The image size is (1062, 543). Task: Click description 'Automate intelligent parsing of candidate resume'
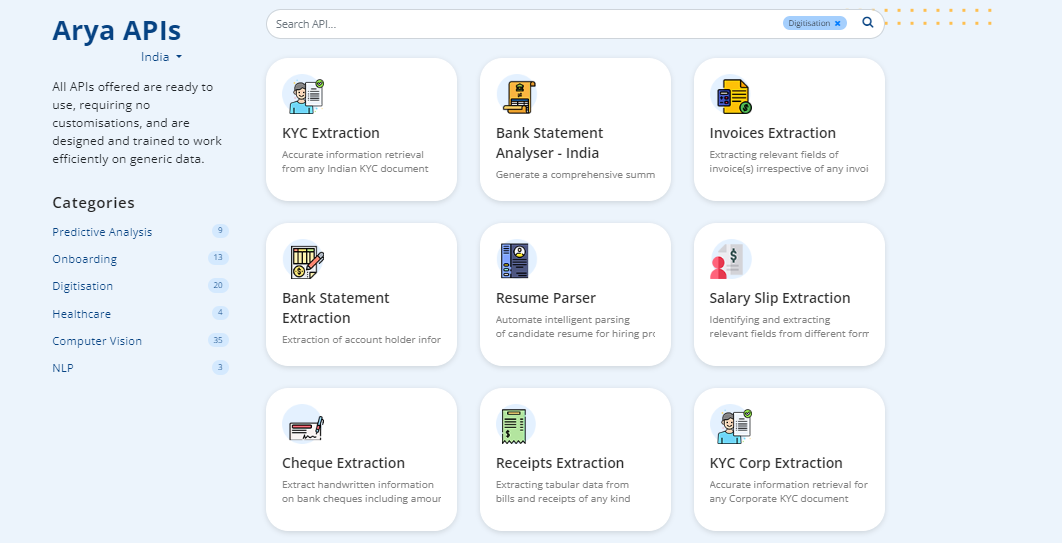click(x=575, y=327)
